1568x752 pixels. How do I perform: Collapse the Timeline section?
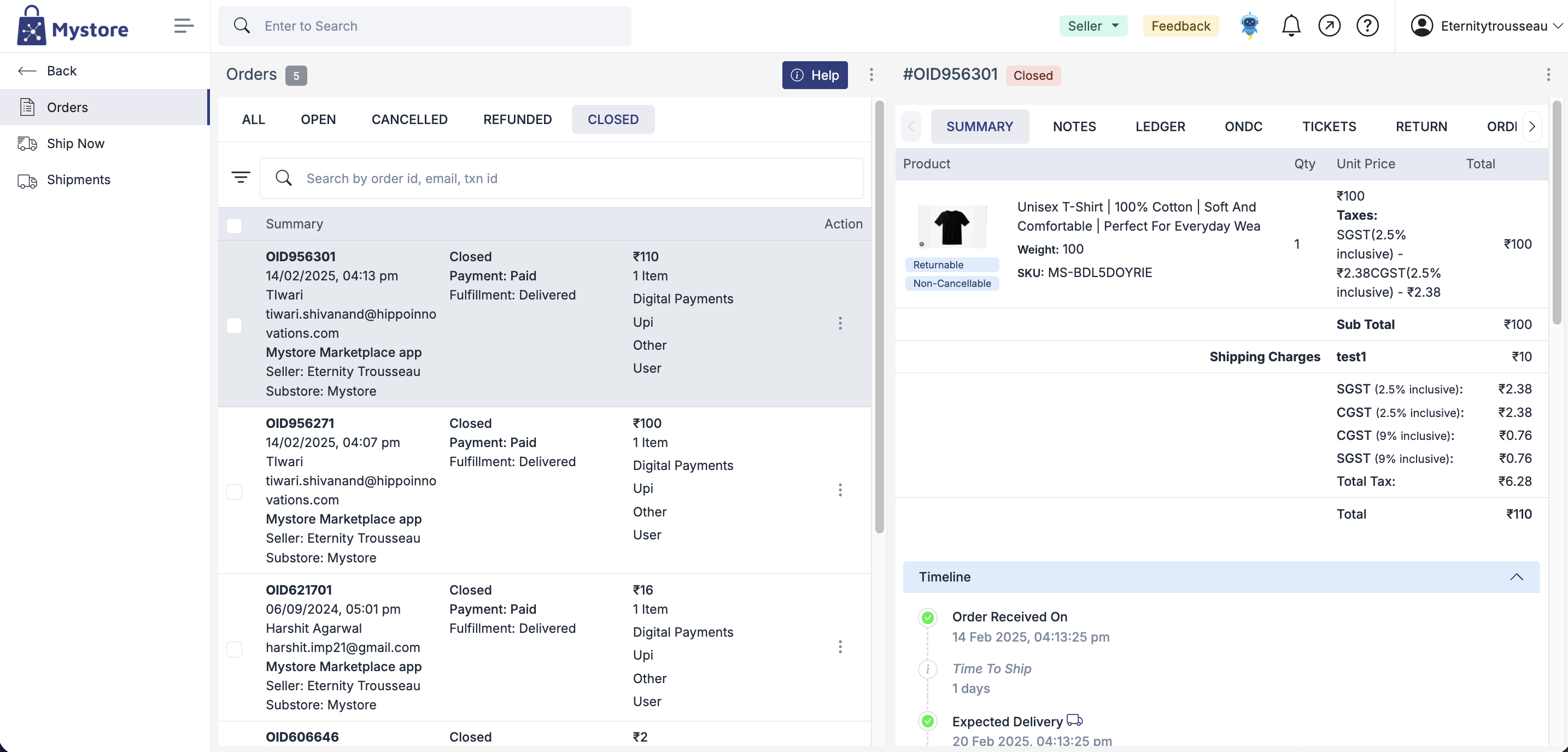coord(1516,577)
